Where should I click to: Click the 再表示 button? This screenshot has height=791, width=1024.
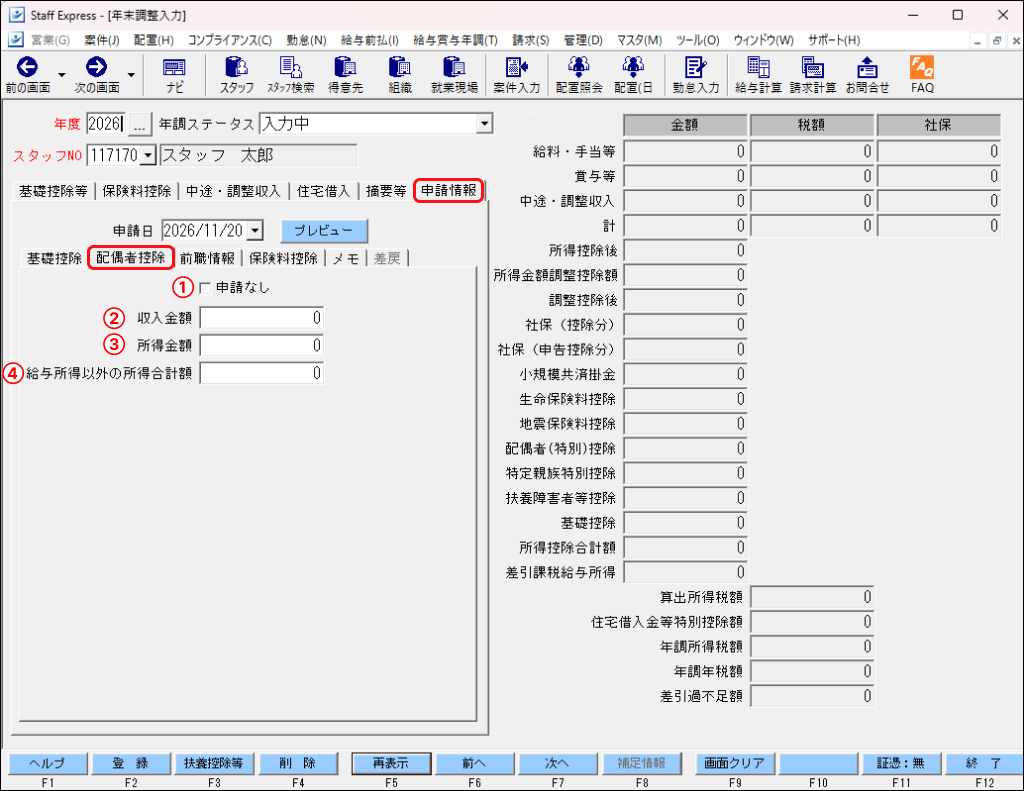[x=391, y=763]
